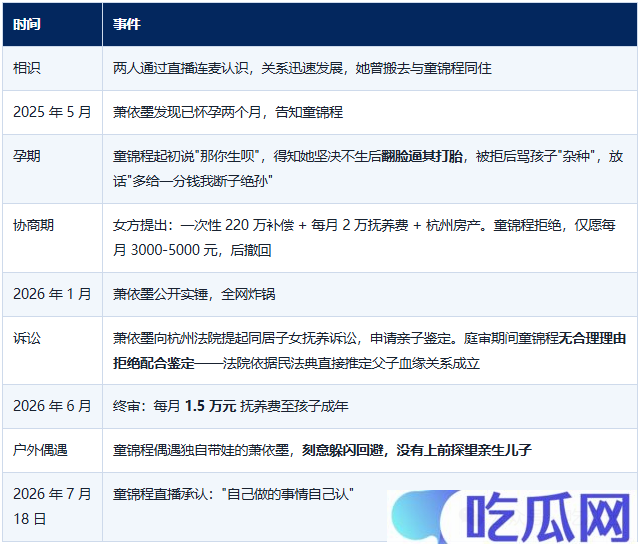Screen dimensions: 642x544
Task: Click the bold text 拒绝配合鉴定
Action: [x=154, y=363]
